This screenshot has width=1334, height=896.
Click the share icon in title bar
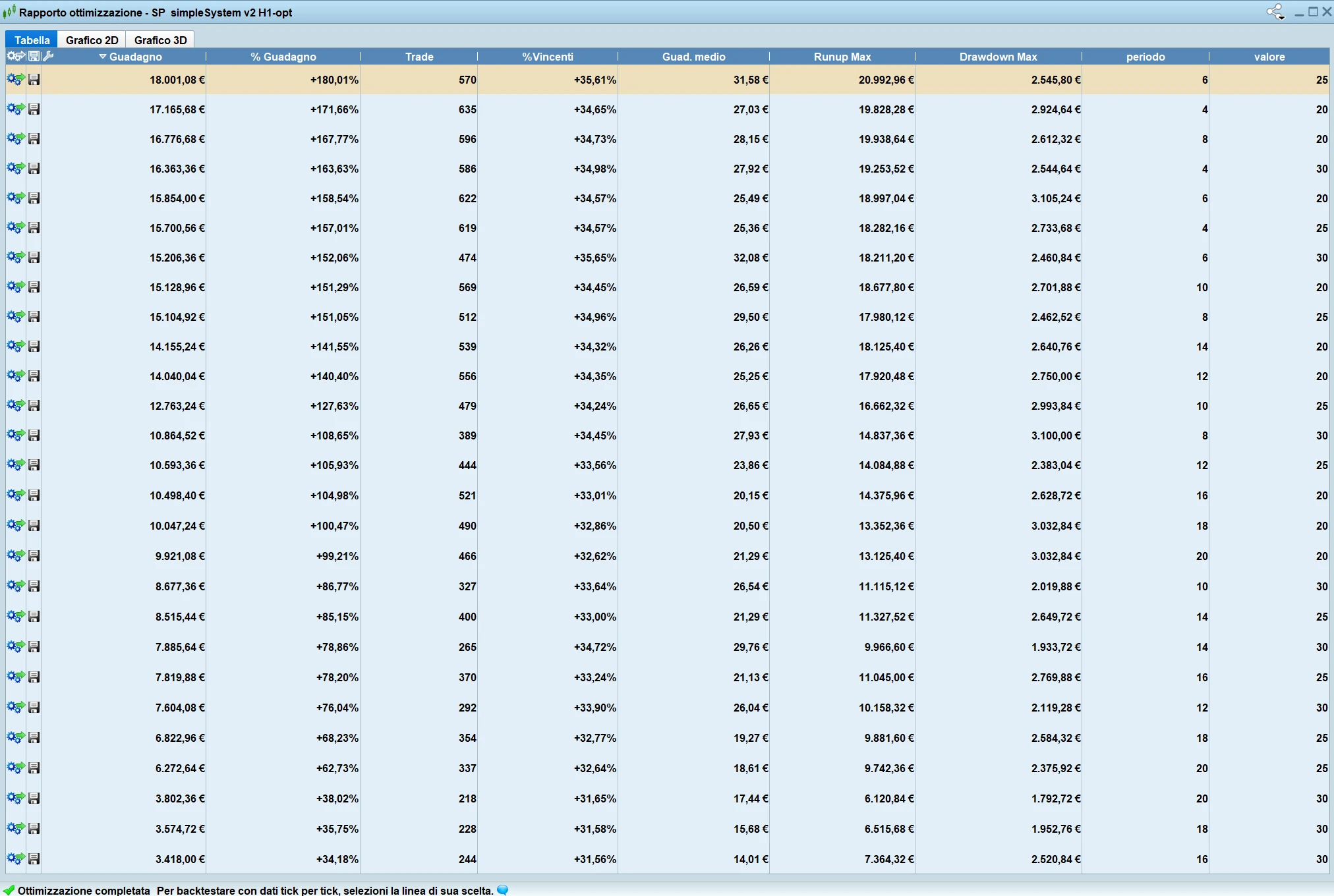click(x=1275, y=12)
